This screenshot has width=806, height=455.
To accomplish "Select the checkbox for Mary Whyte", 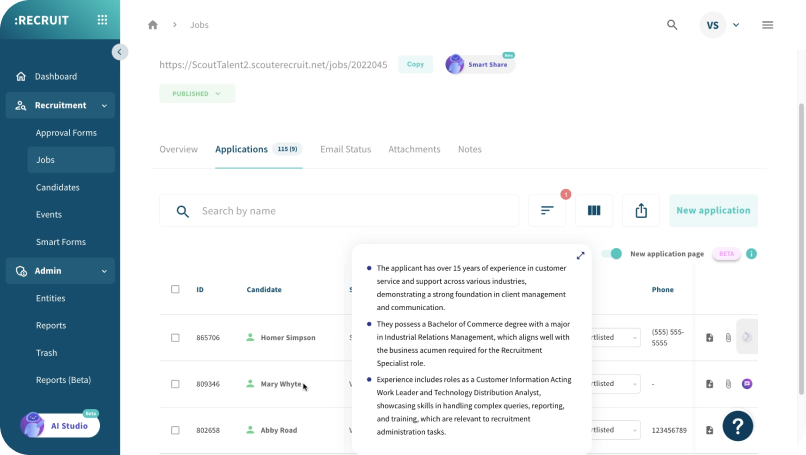I will (x=175, y=384).
